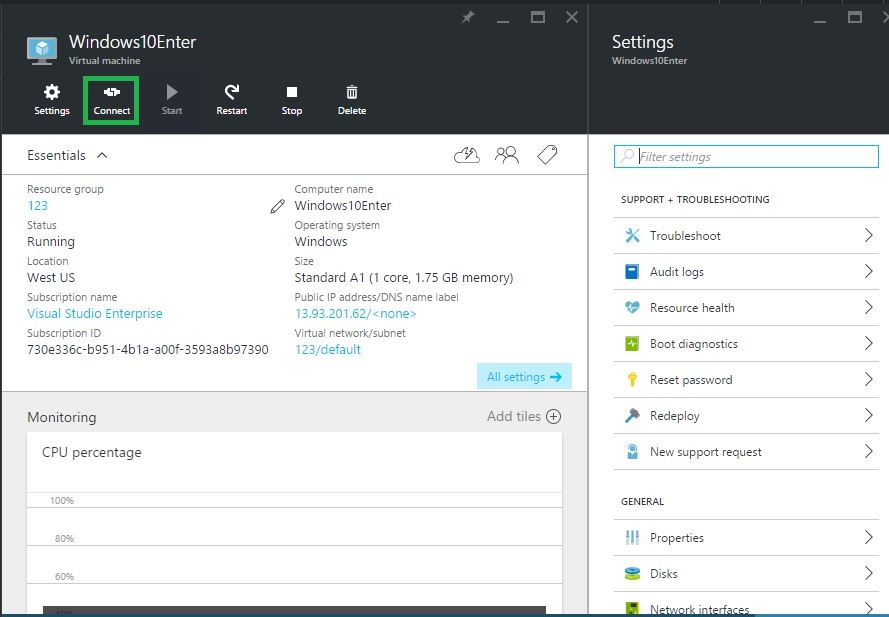
Task: Expand chevron on Boot diagnostics row
Action: click(x=868, y=343)
